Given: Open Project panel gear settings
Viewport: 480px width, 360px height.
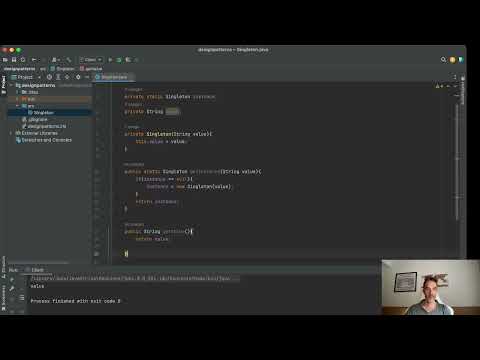Looking at the screenshot, I should [78, 77].
